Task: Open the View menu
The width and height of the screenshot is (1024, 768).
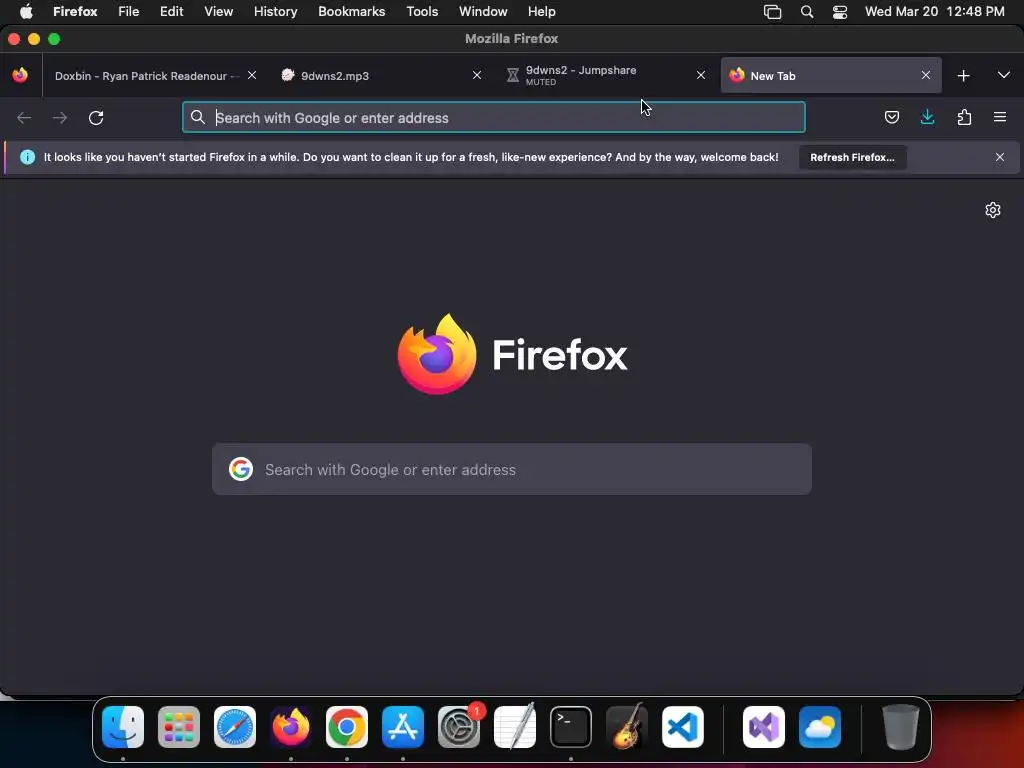Action: click(x=218, y=11)
